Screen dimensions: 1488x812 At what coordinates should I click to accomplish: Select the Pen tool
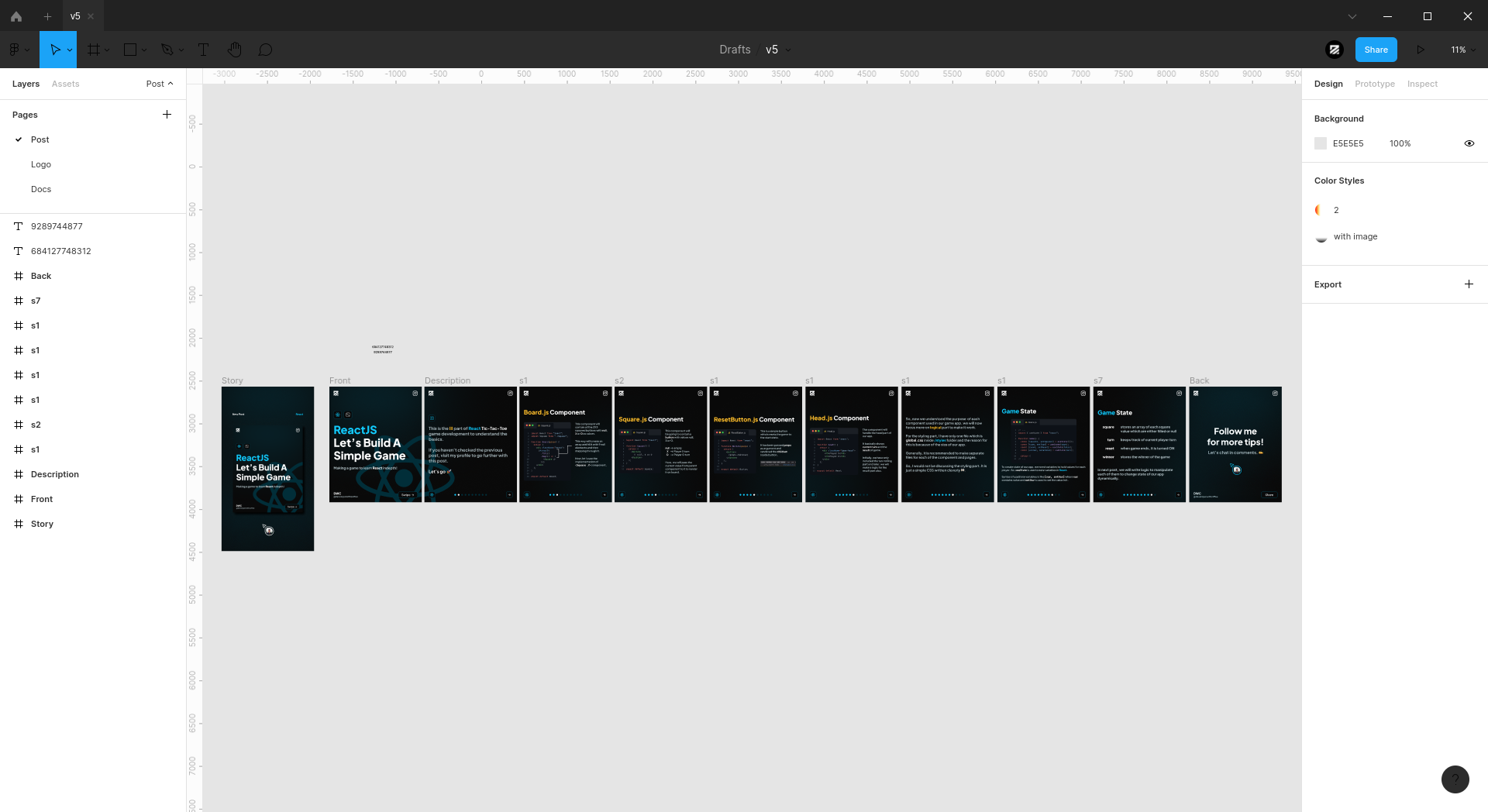(x=167, y=50)
